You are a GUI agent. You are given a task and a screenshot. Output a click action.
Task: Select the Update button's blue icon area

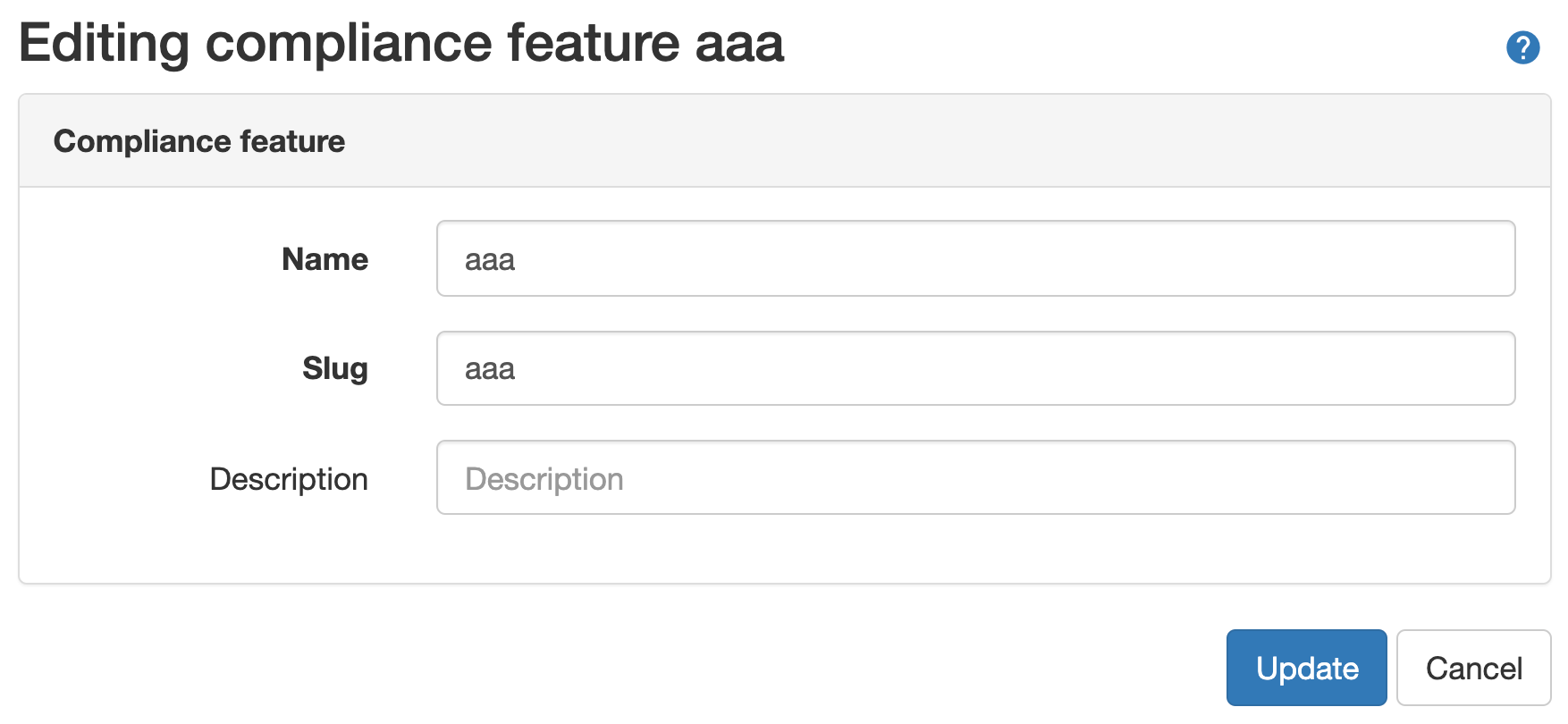pyautogui.click(x=1306, y=667)
